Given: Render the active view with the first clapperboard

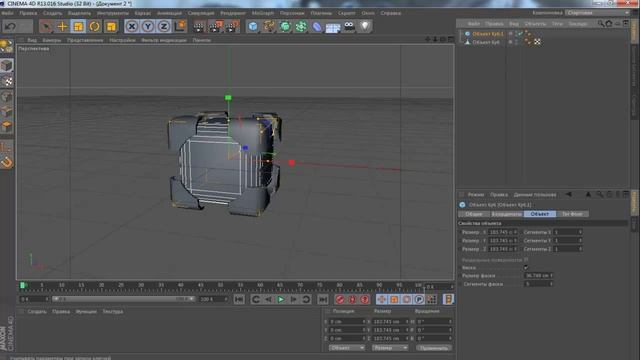Looking at the screenshot, I should (x=200, y=27).
